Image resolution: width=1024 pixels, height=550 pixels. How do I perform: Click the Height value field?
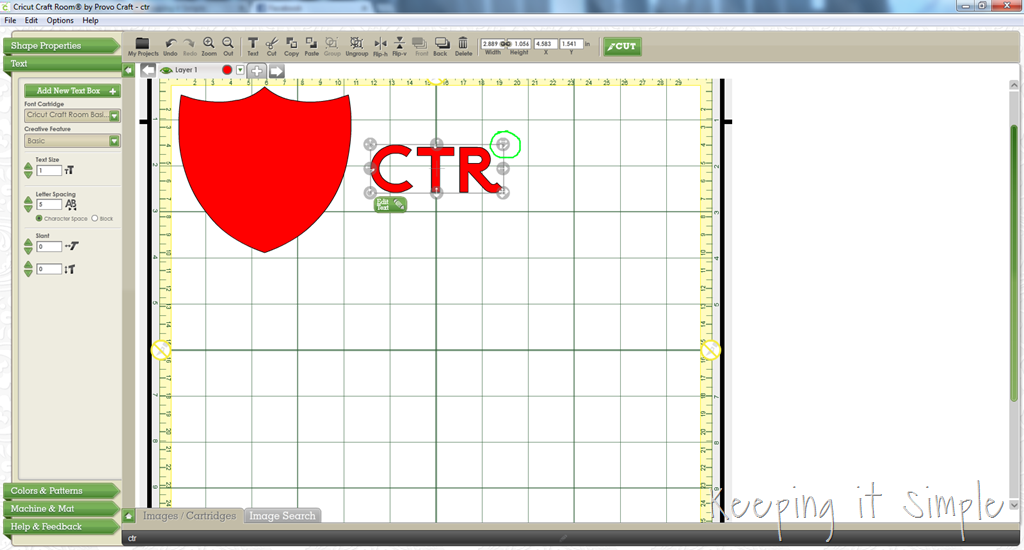point(521,44)
